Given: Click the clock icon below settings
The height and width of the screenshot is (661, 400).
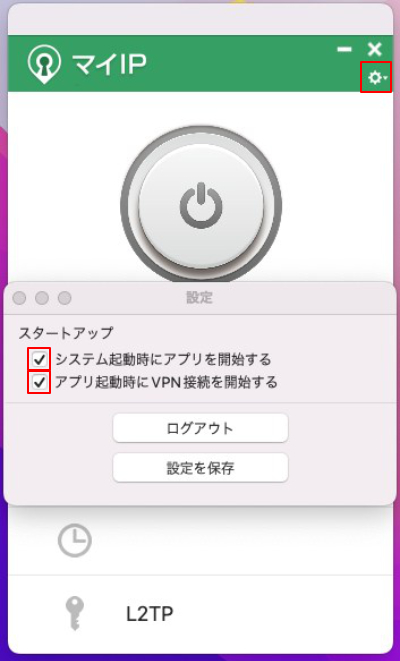Looking at the screenshot, I should (x=75, y=540).
